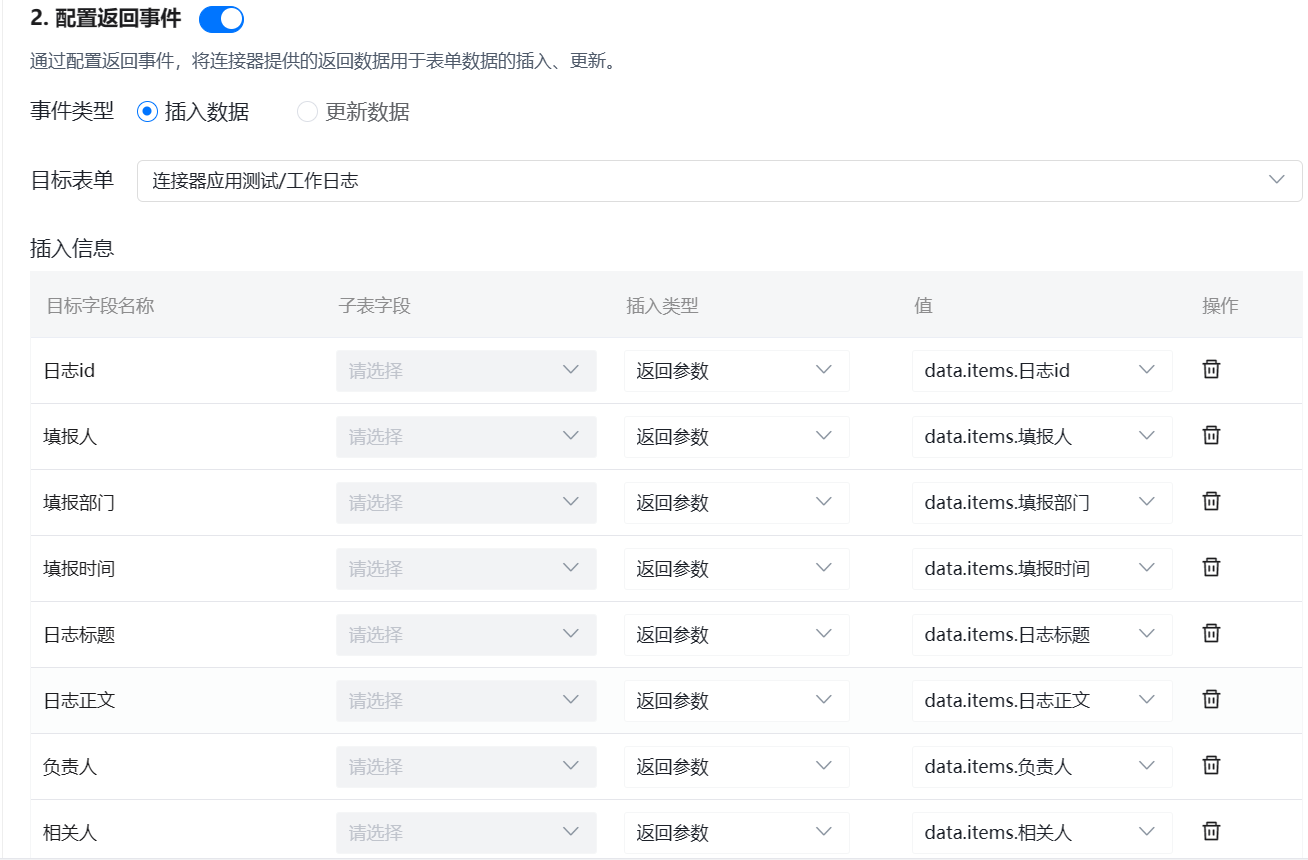Click 子表字段 selector in 负责人 row
The width and height of the screenshot is (1308, 860).
coord(466,767)
